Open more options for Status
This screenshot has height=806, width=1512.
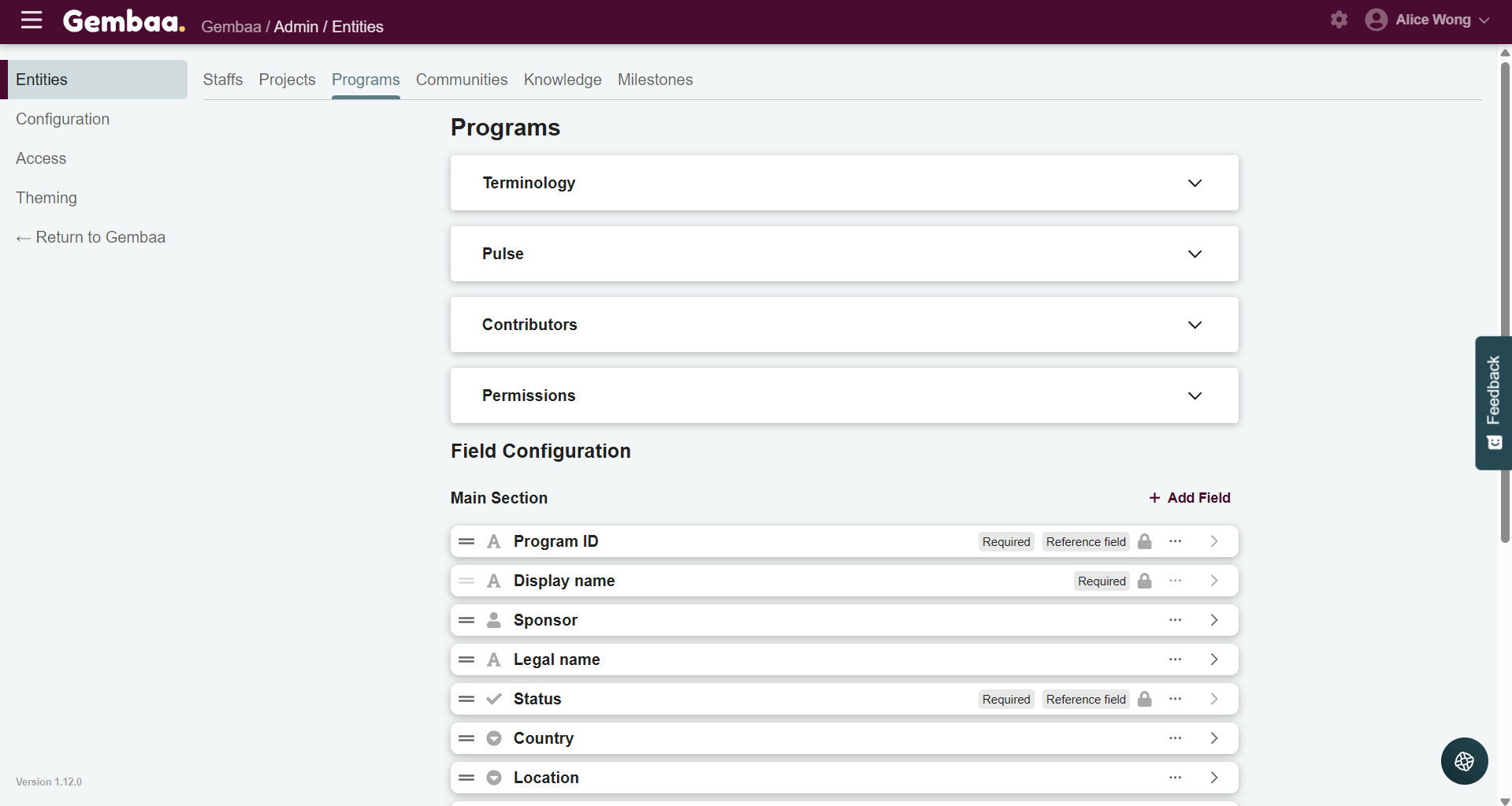(x=1175, y=699)
